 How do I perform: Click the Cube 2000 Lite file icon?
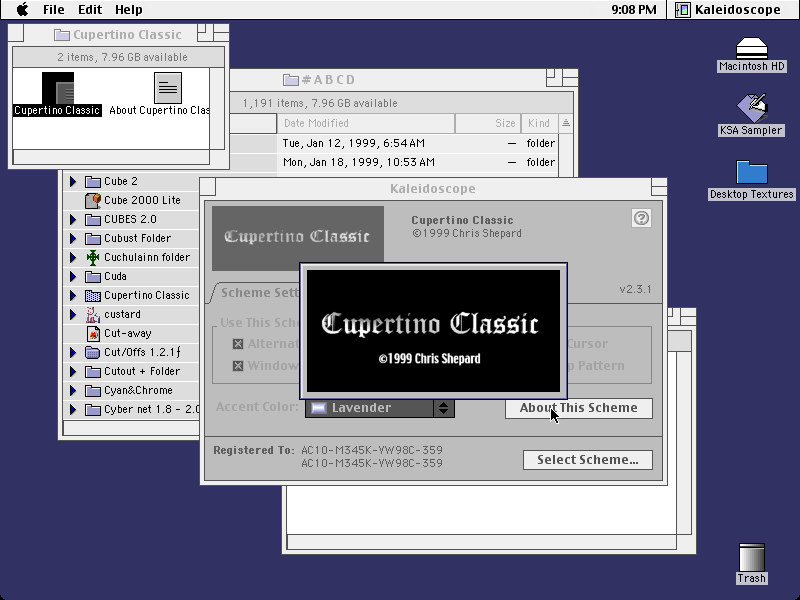(x=93, y=201)
